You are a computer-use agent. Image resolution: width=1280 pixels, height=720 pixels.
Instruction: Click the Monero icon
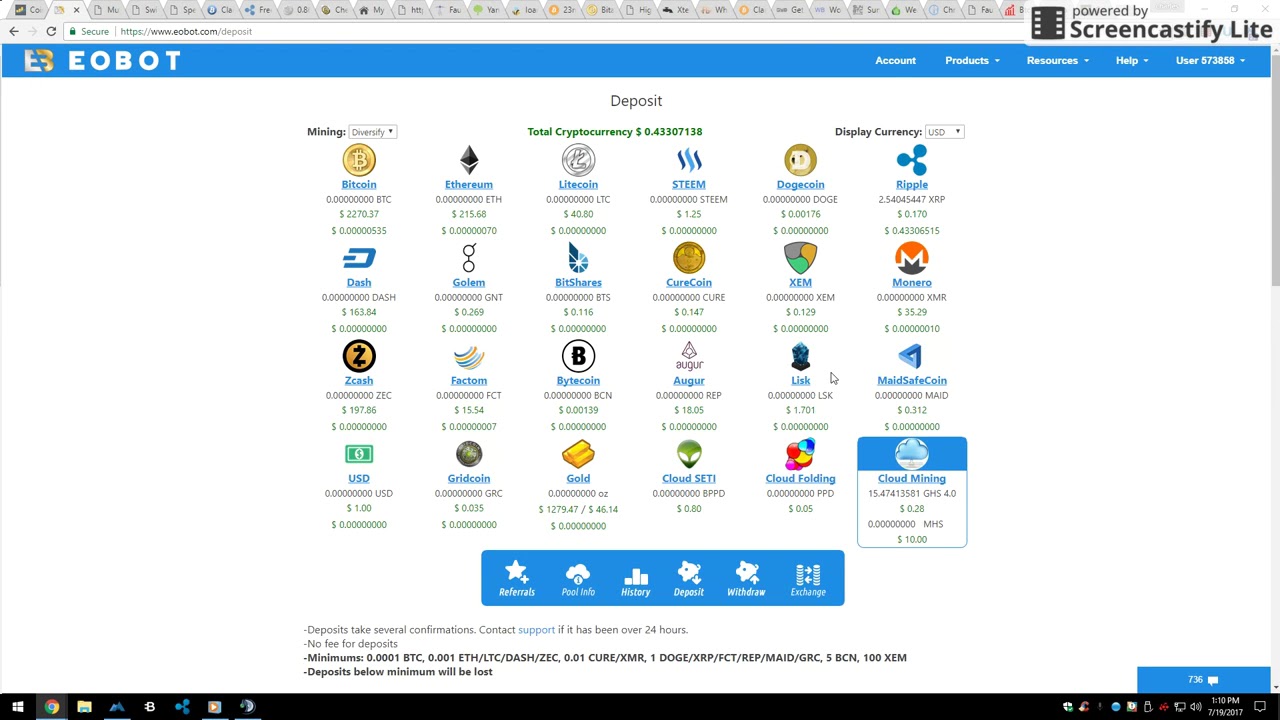(x=912, y=258)
